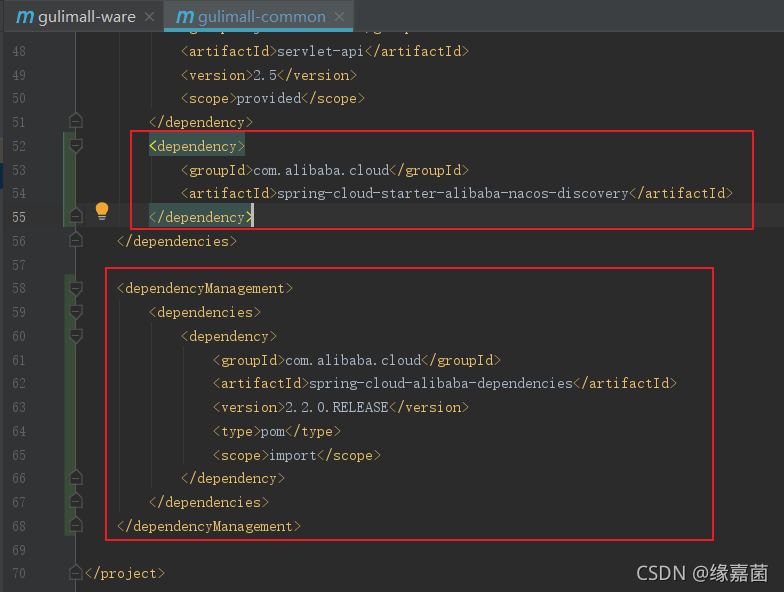Click the Maven icon on gulimall-ware tab

25,17
